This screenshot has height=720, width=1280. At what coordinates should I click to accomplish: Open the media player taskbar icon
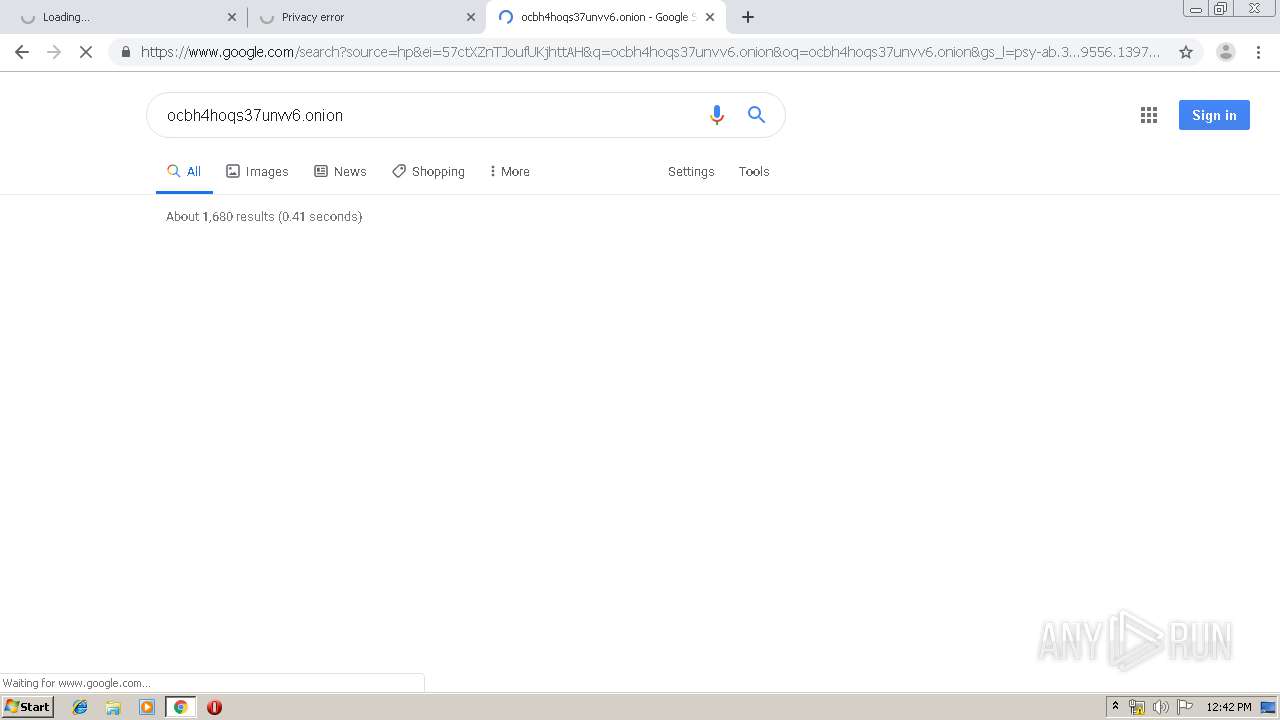(x=147, y=707)
